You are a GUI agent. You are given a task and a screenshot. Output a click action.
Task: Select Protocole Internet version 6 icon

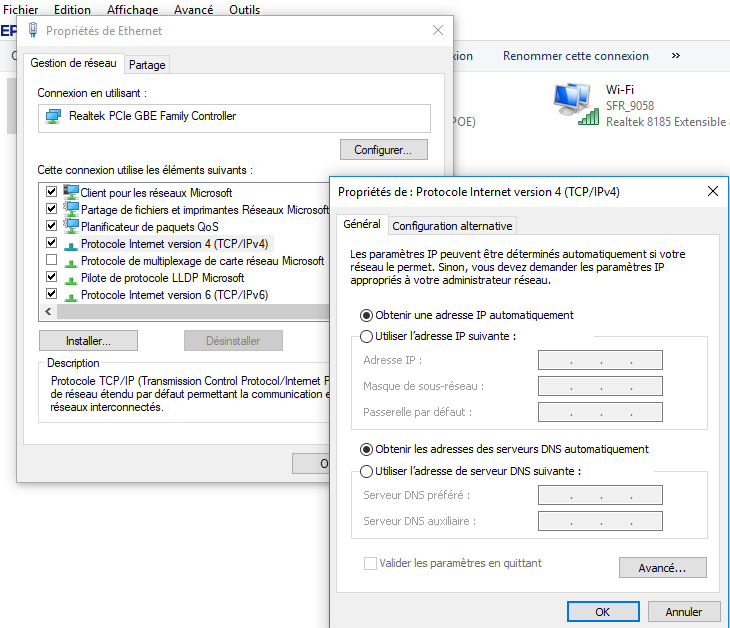pyautogui.click(x=71, y=295)
